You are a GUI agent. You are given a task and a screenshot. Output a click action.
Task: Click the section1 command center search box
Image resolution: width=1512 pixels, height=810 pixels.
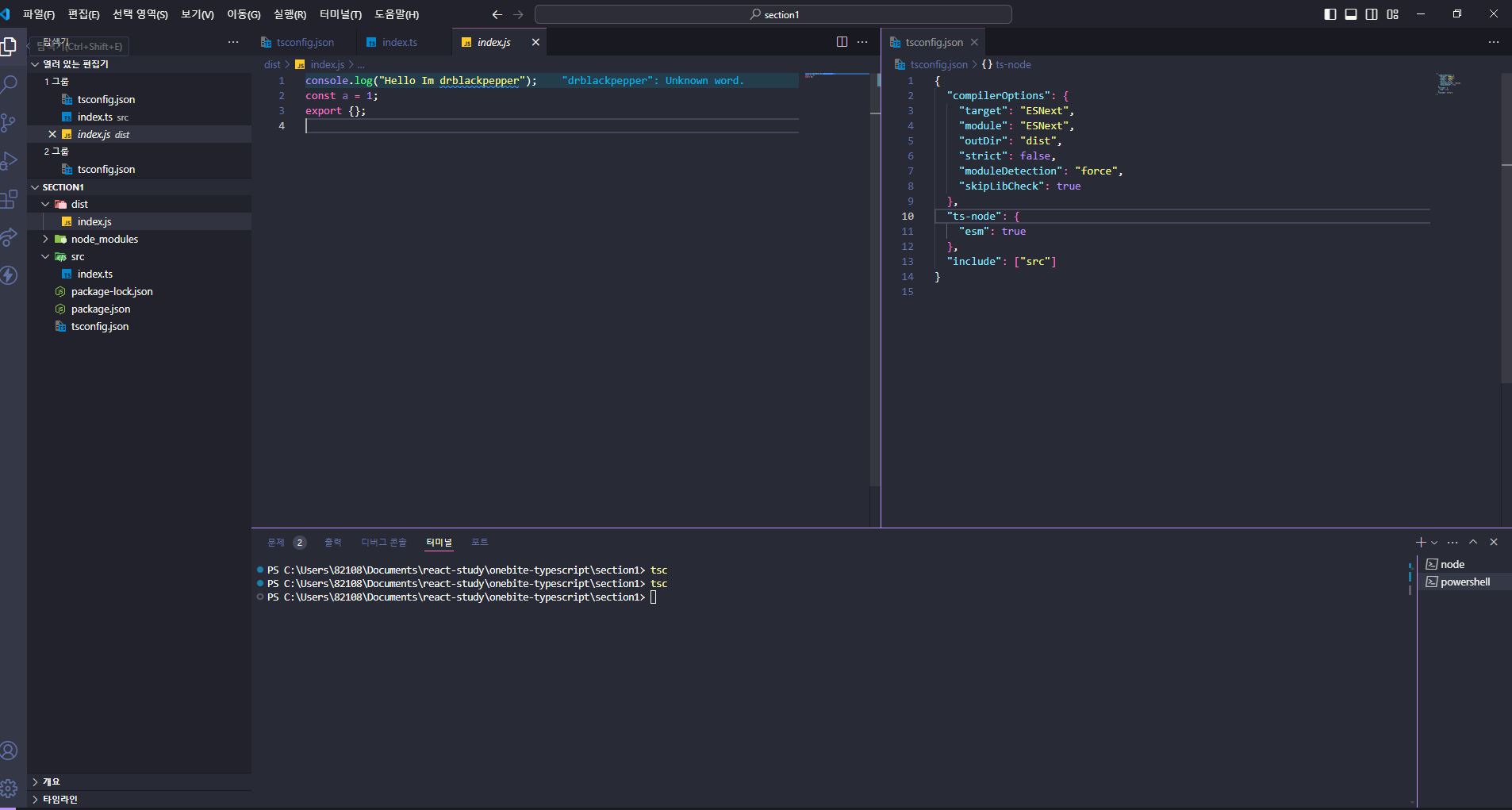tap(773, 14)
